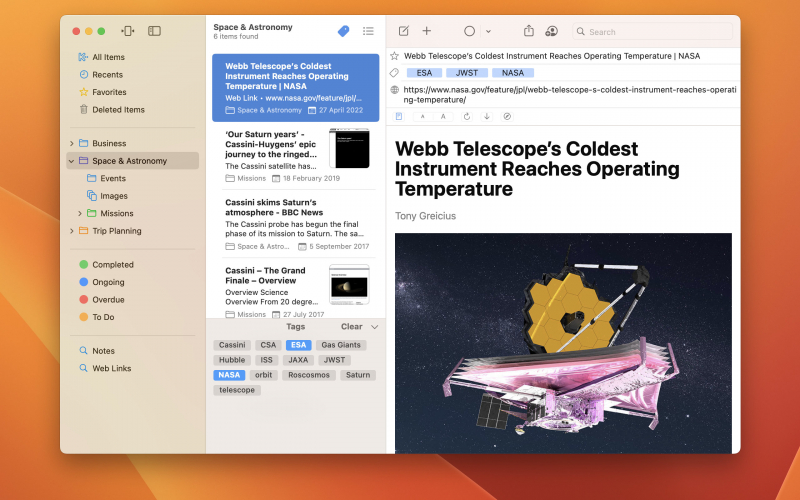Click the tag icon left of ESA

[x=394, y=73]
